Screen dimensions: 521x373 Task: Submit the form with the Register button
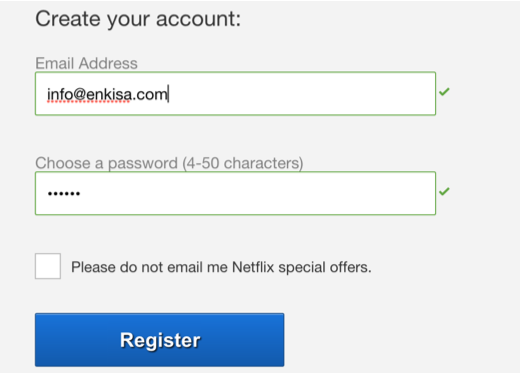click(x=160, y=340)
